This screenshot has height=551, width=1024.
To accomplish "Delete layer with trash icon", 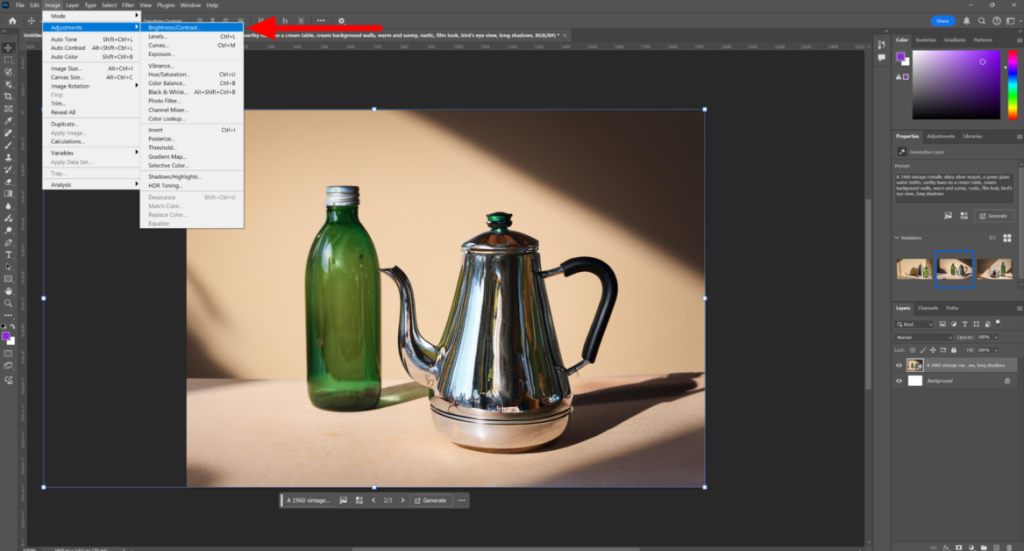I will 1009,547.
